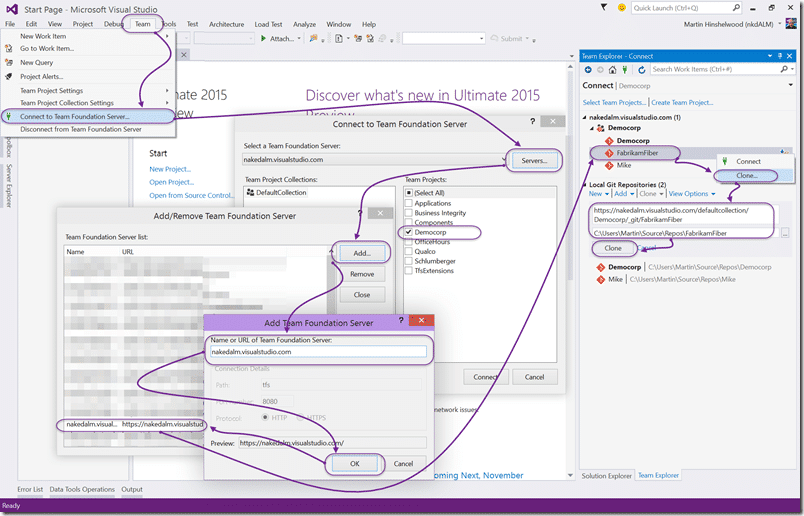Click the green Attach play icon

click(263, 38)
